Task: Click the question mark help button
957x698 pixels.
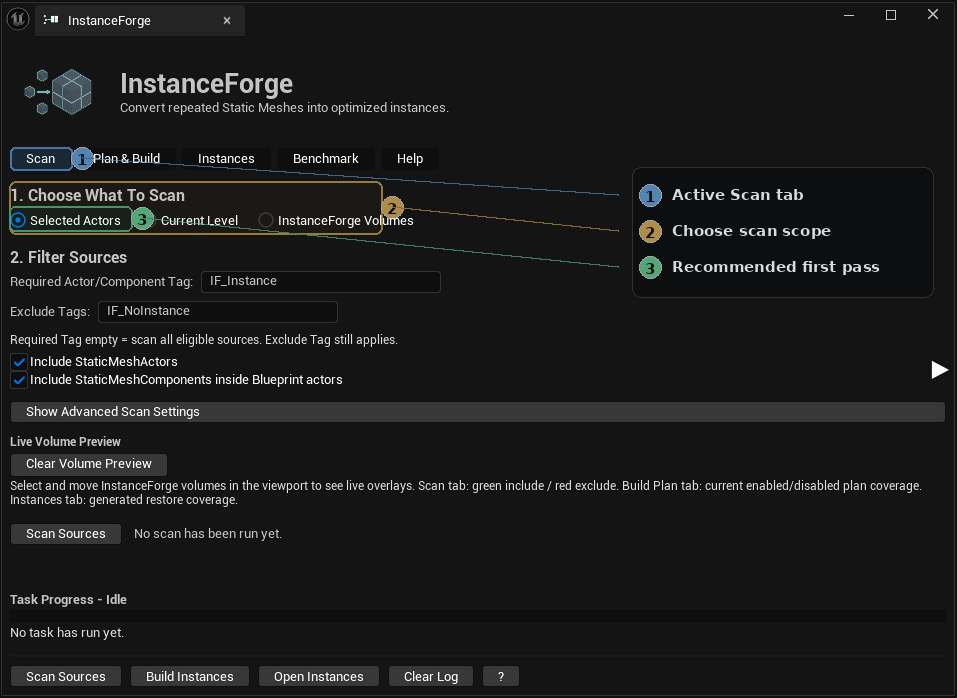Action: point(501,677)
